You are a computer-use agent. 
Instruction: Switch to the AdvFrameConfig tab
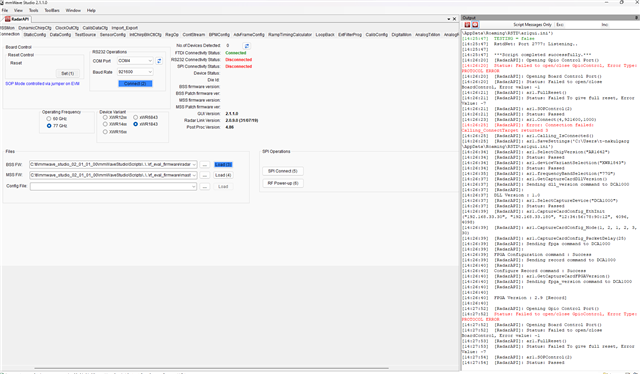coord(249,35)
